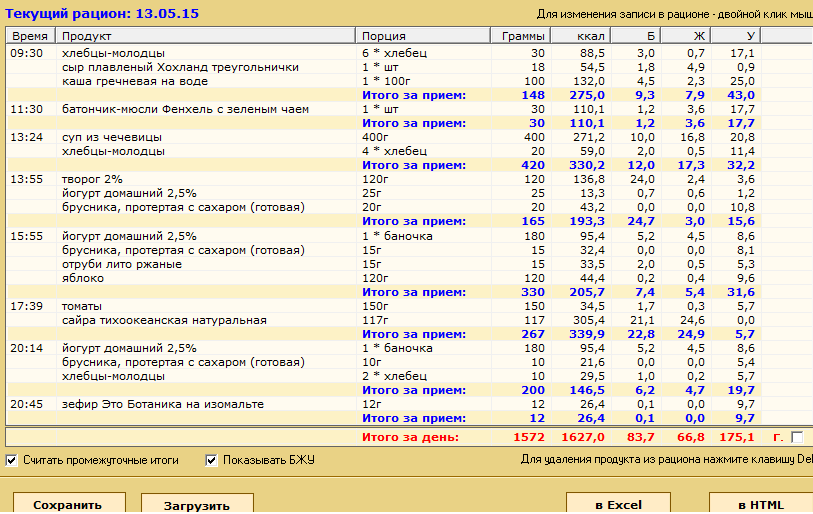The height and width of the screenshot is (514, 813).
Task: Click kcal value '305,4' of сайра
Action: 588,320
